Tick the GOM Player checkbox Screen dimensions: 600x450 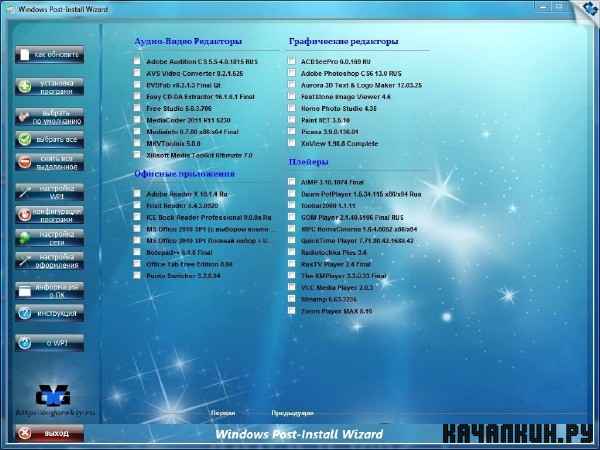coord(292,217)
